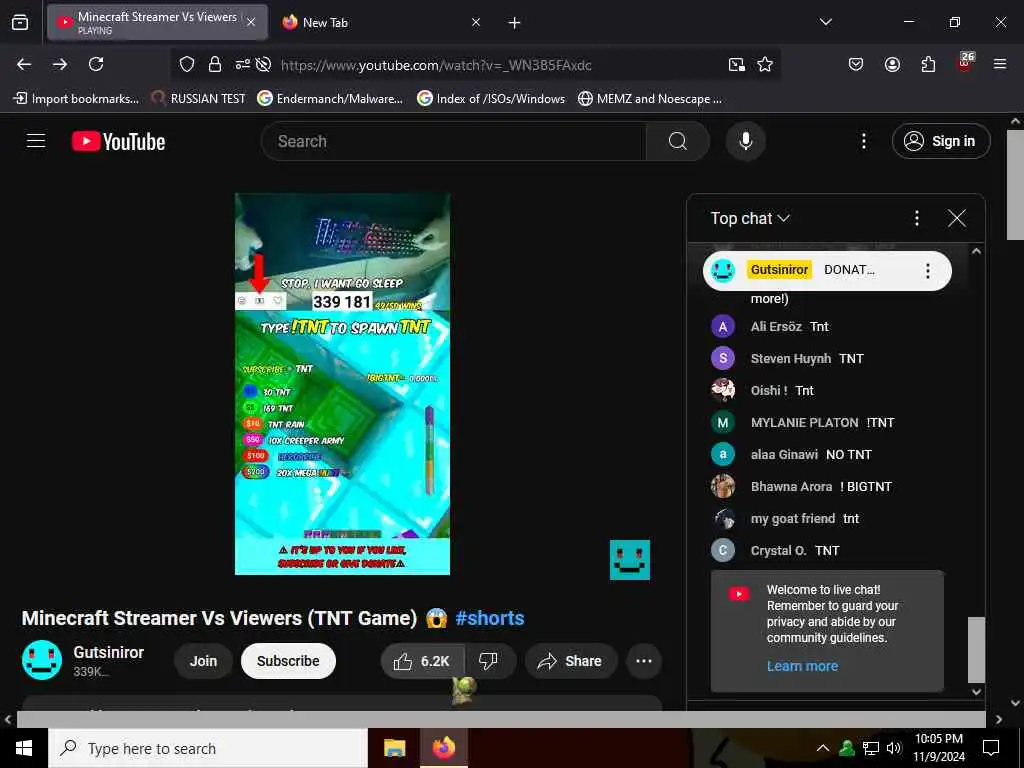
Task: Click the YouTube logo
Action: (118, 141)
